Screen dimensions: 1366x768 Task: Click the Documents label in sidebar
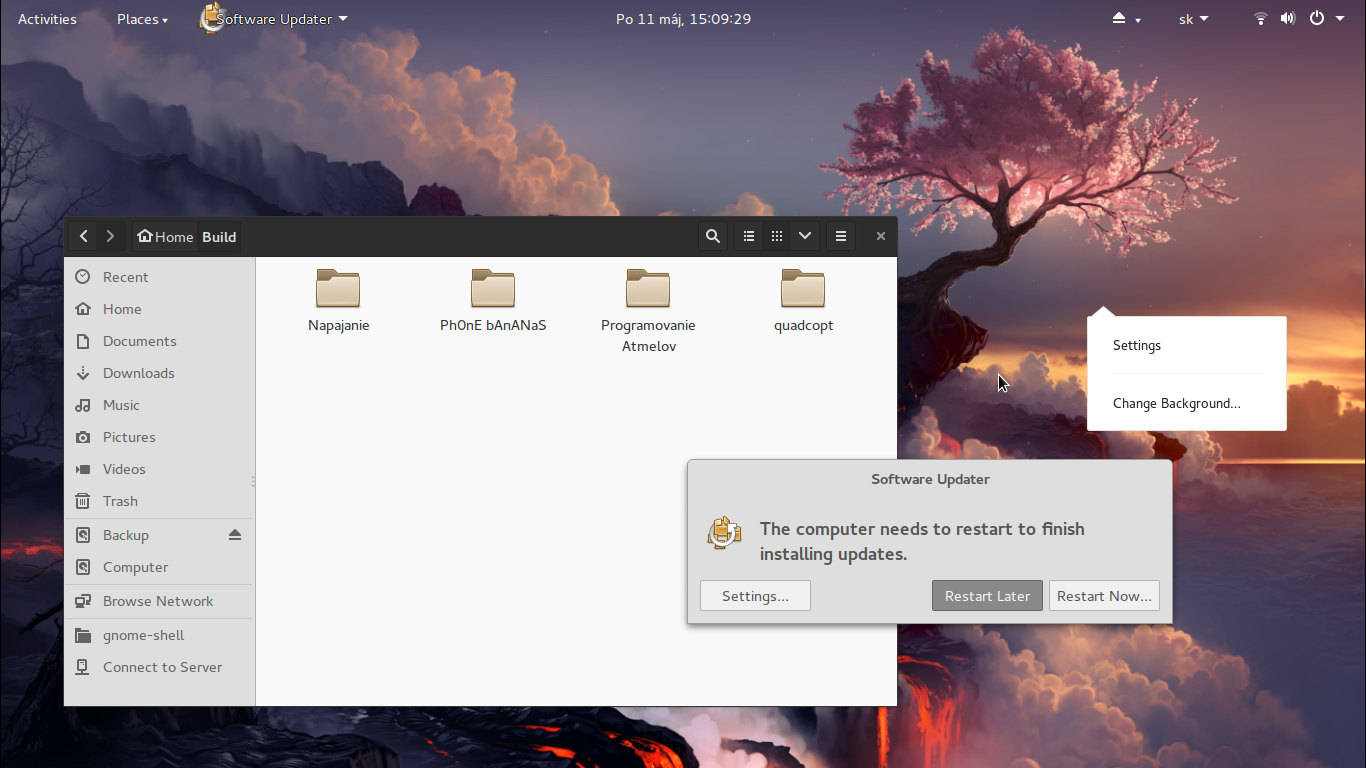click(x=139, y=341)
